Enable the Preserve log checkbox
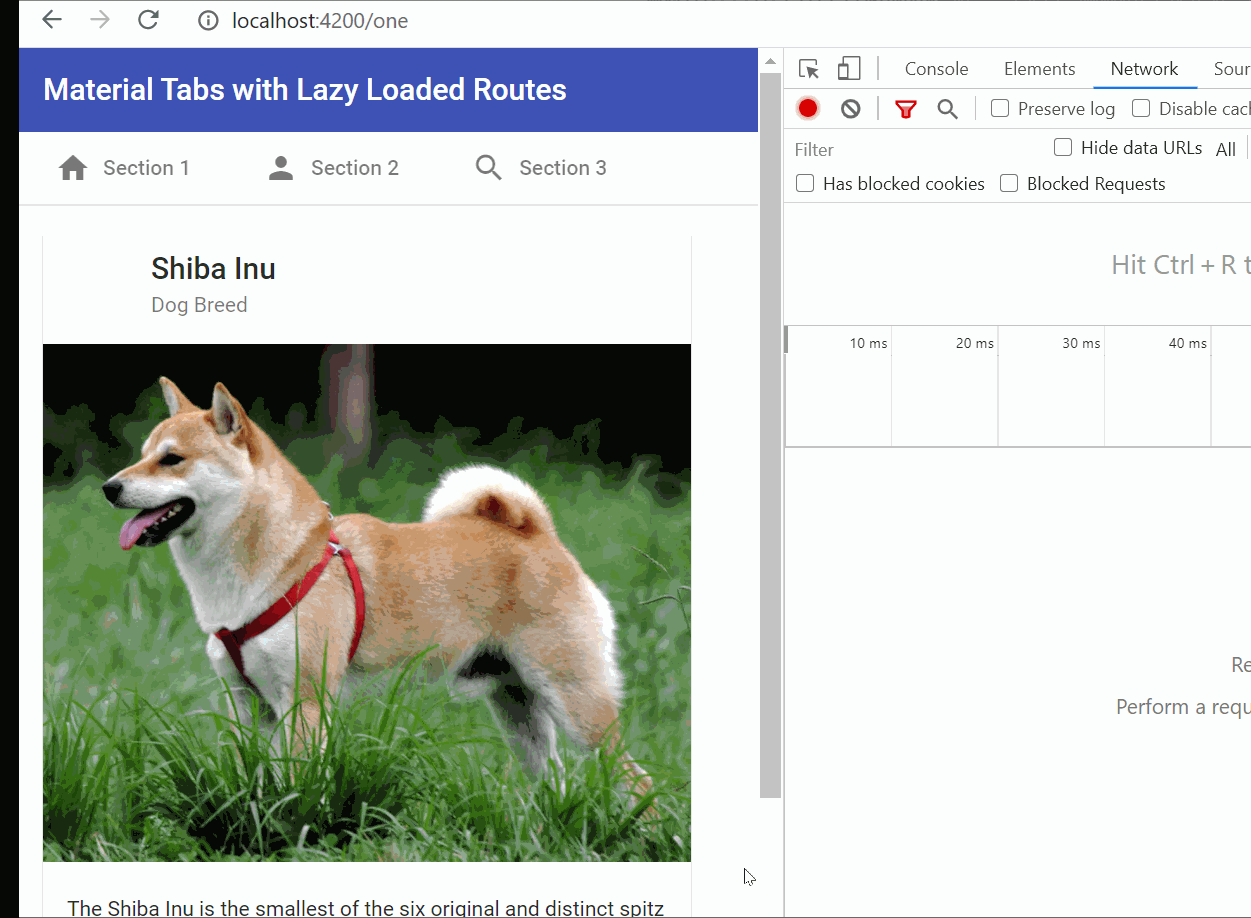 1000,108
